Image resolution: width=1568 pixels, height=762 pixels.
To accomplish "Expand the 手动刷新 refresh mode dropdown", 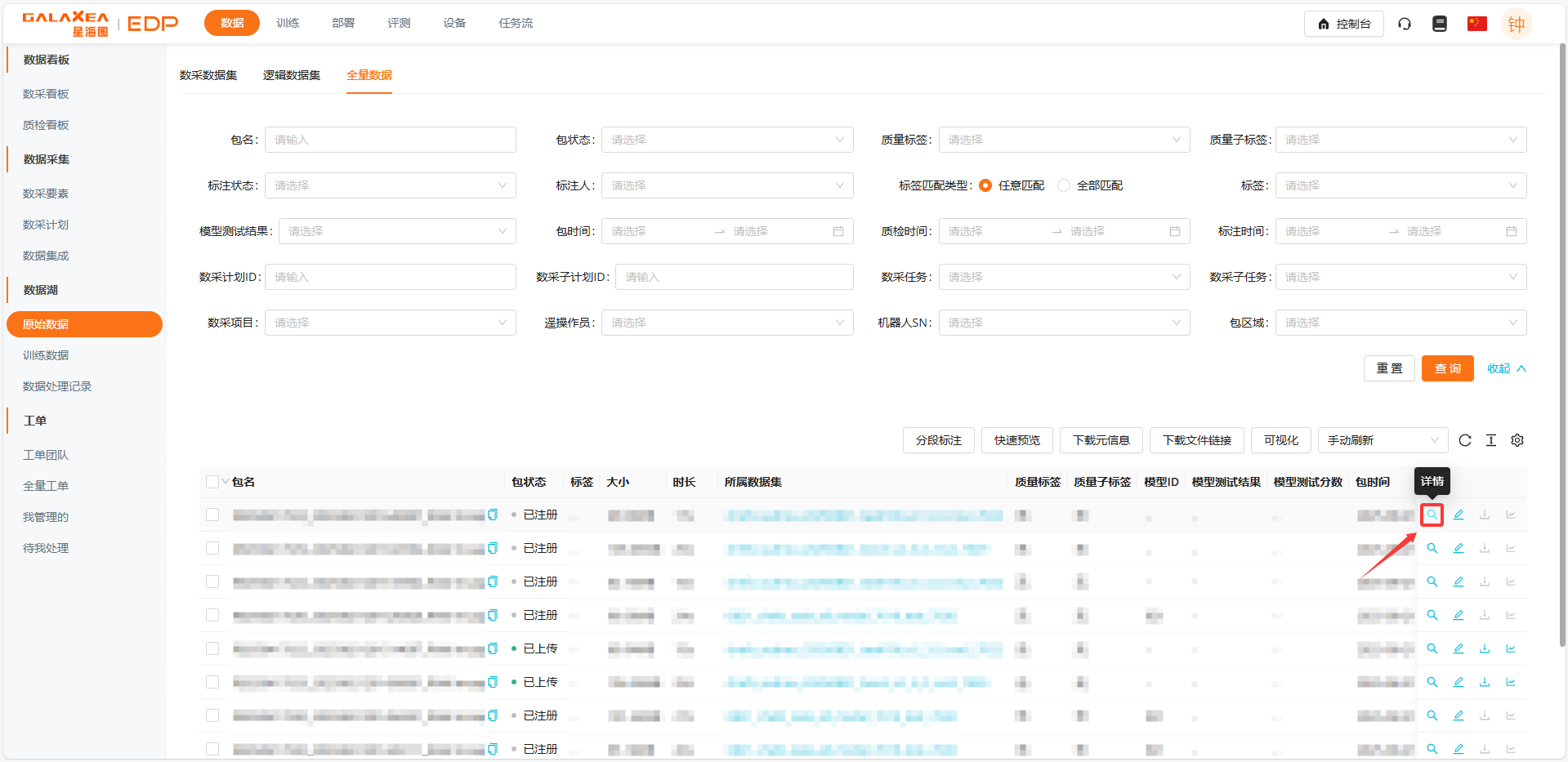I will [1383, 440].
